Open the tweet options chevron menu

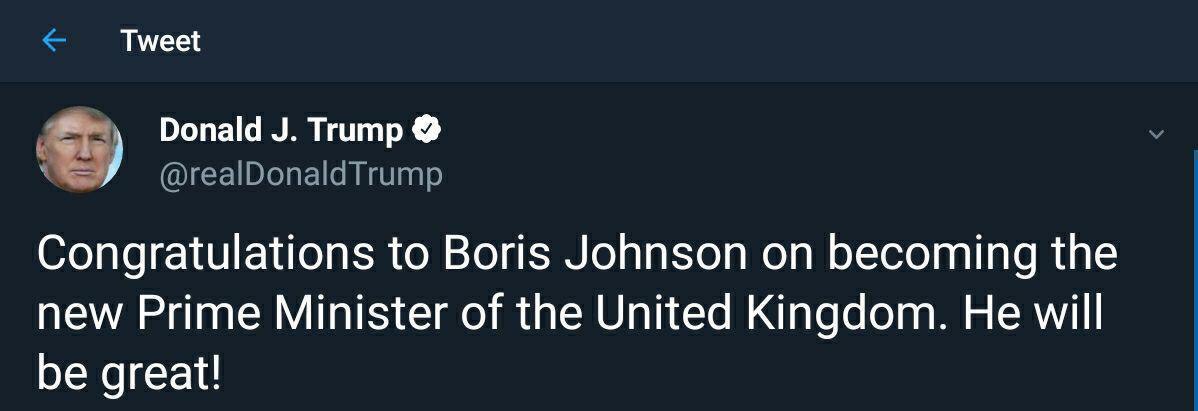(1156, 135)
